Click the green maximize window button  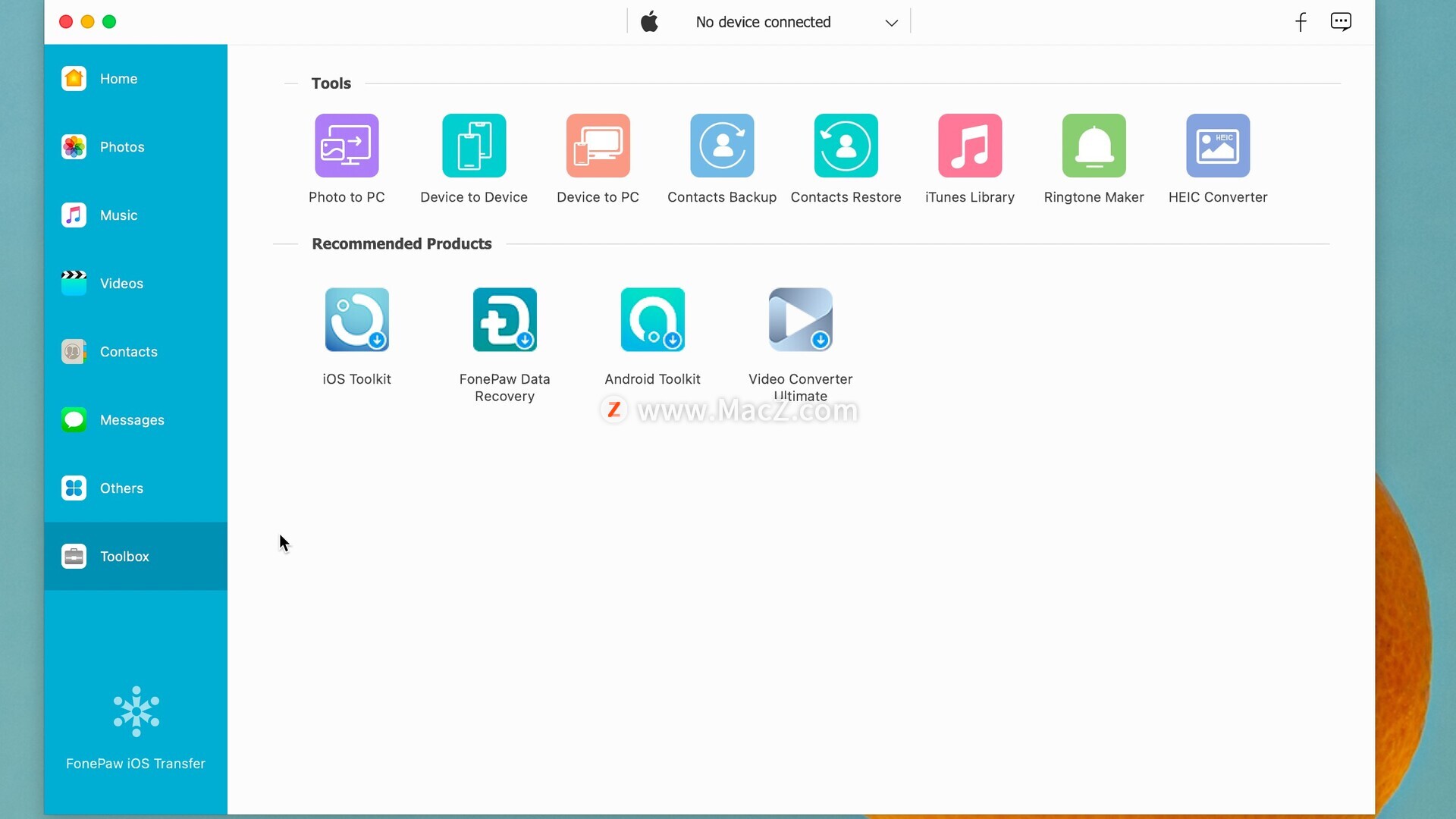pos(109,22)
